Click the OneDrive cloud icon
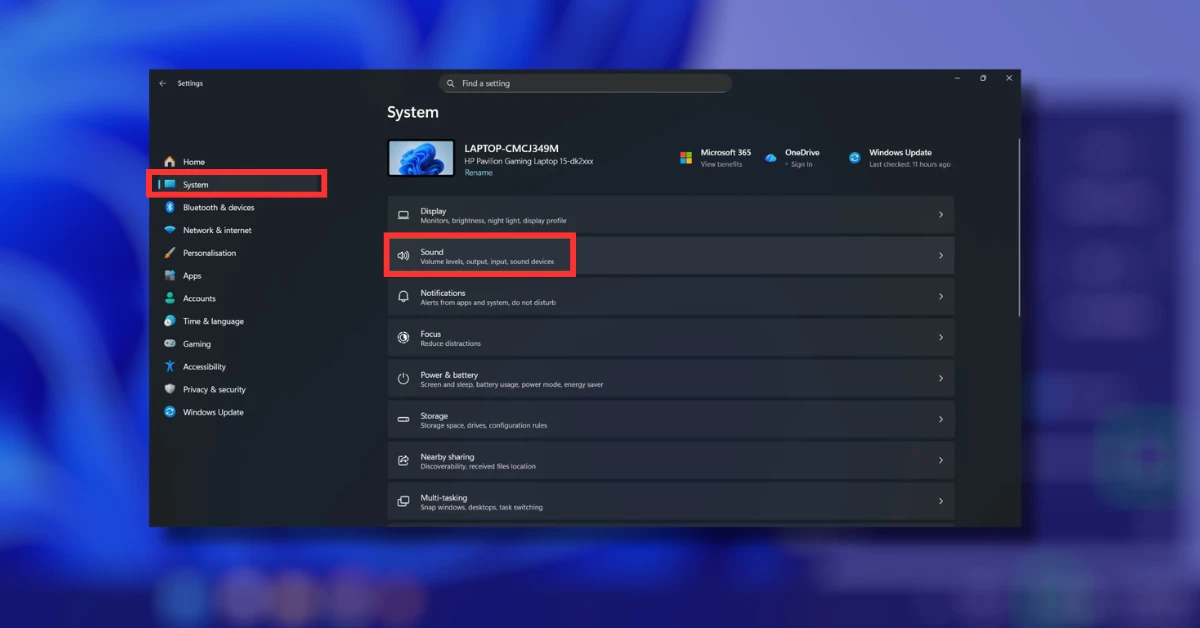The width and height of the screenshot is (1200, 628). click(x=770, y=157)
